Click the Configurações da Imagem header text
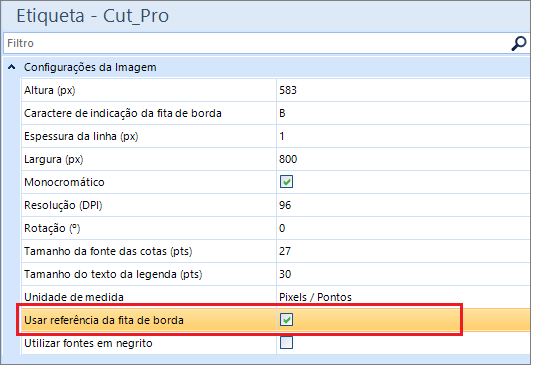533x368 pixels. click(x=90, y=67)
